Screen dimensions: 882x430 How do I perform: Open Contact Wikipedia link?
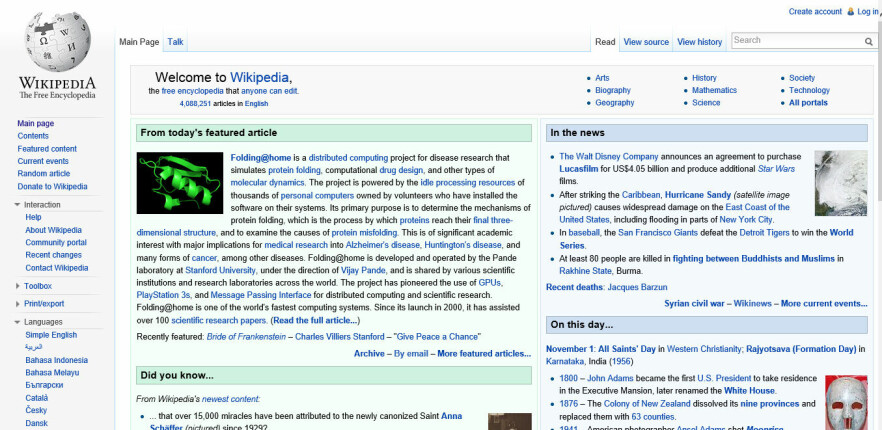pyautogui.click(x=56, y=268)
